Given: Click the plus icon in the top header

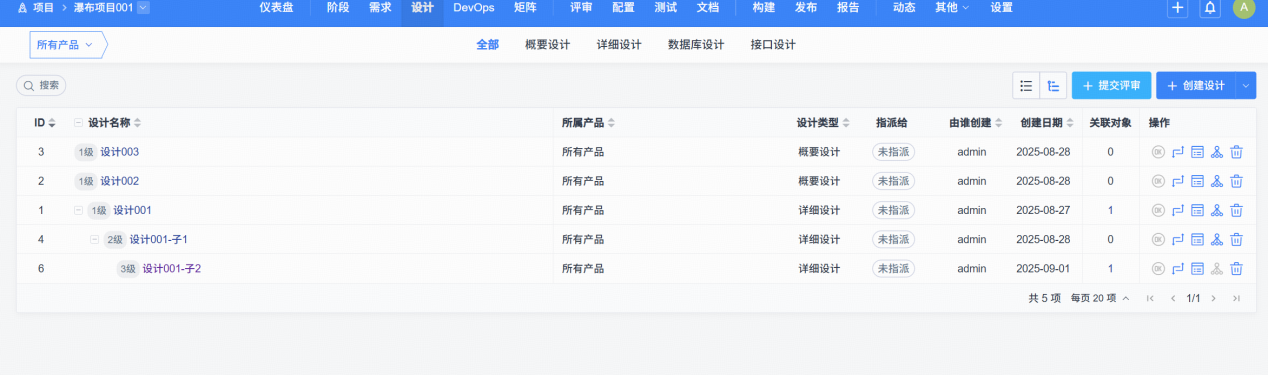Looking at the screenshot, I should coord(1178,8).
